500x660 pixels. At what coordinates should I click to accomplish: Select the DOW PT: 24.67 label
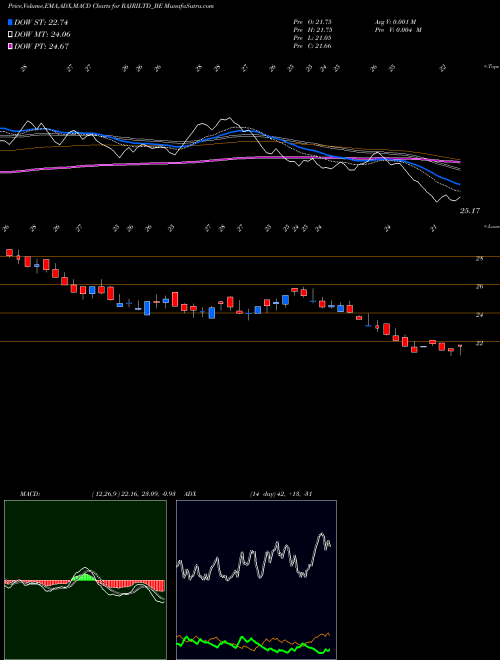click(x=42, y=46)
